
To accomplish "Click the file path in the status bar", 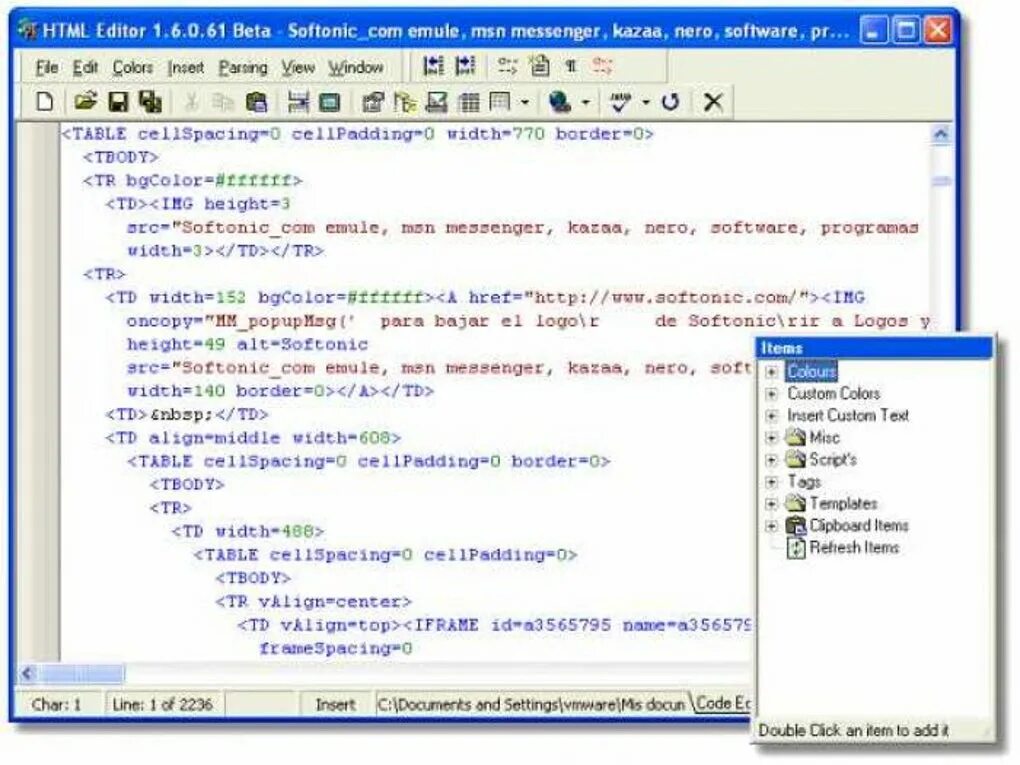I will click(531, 705).
